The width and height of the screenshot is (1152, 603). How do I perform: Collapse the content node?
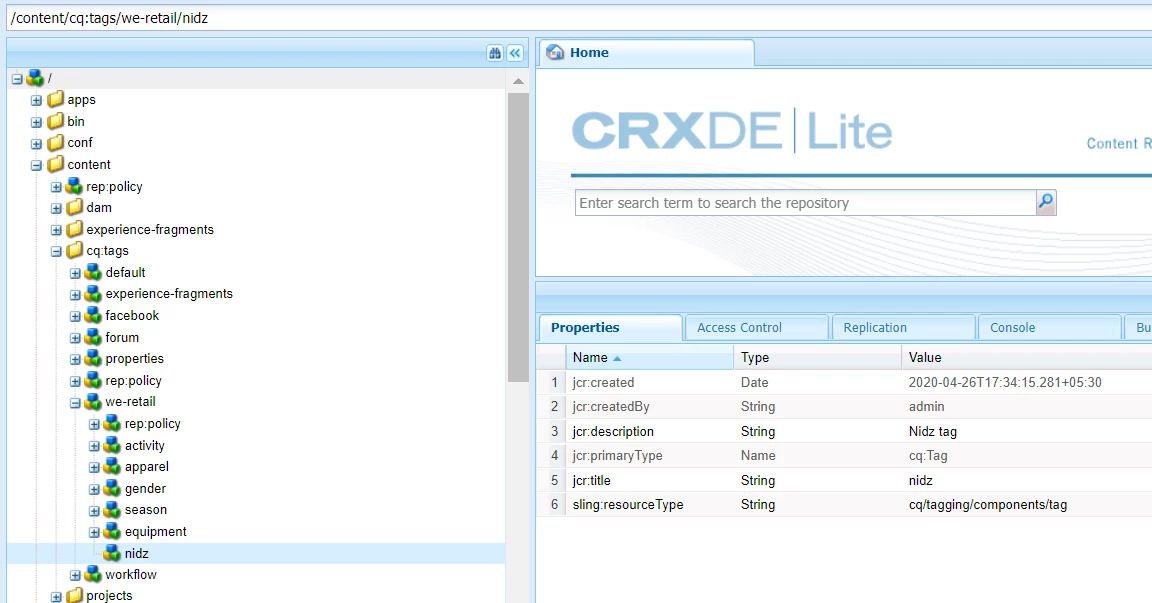[36, 165]
